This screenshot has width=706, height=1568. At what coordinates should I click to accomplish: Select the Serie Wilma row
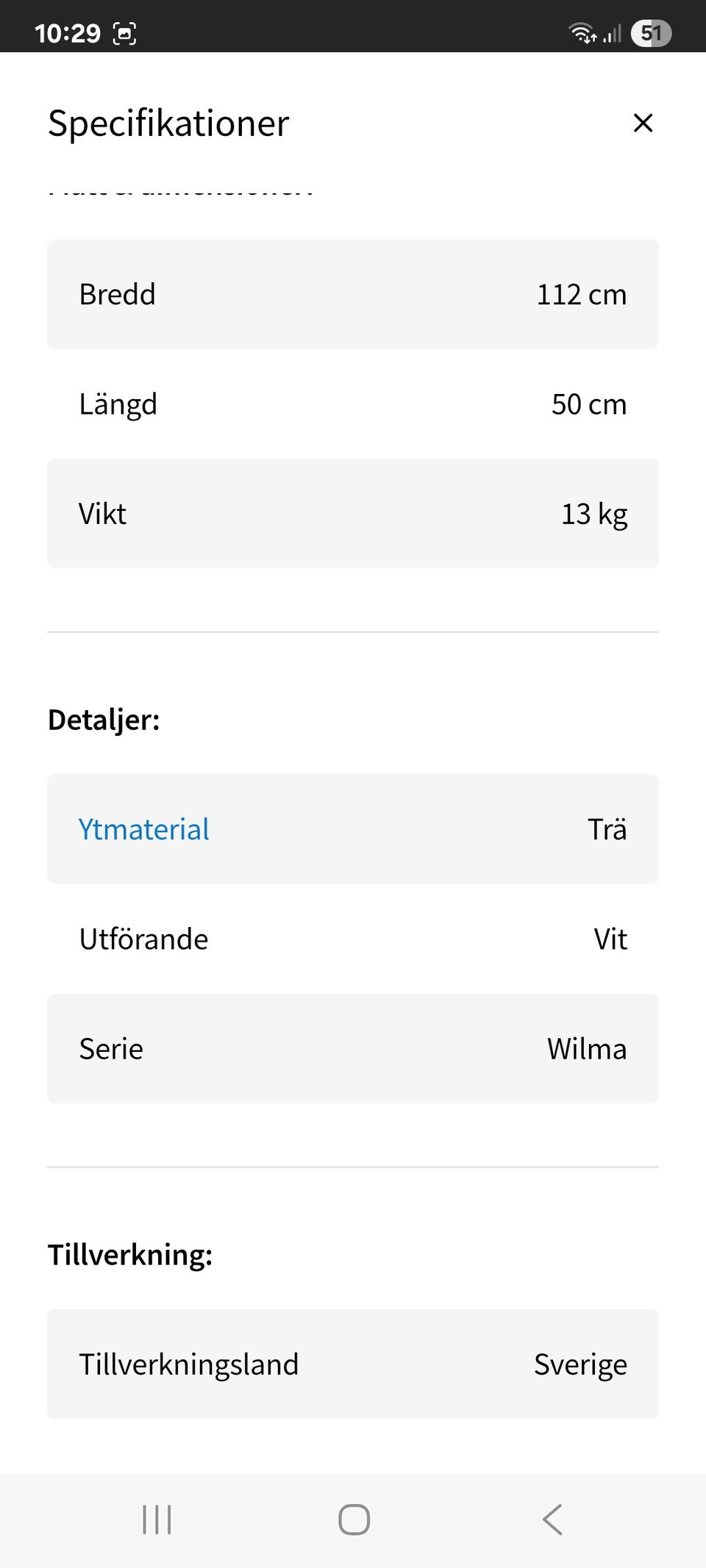(x=353, y=1049)
